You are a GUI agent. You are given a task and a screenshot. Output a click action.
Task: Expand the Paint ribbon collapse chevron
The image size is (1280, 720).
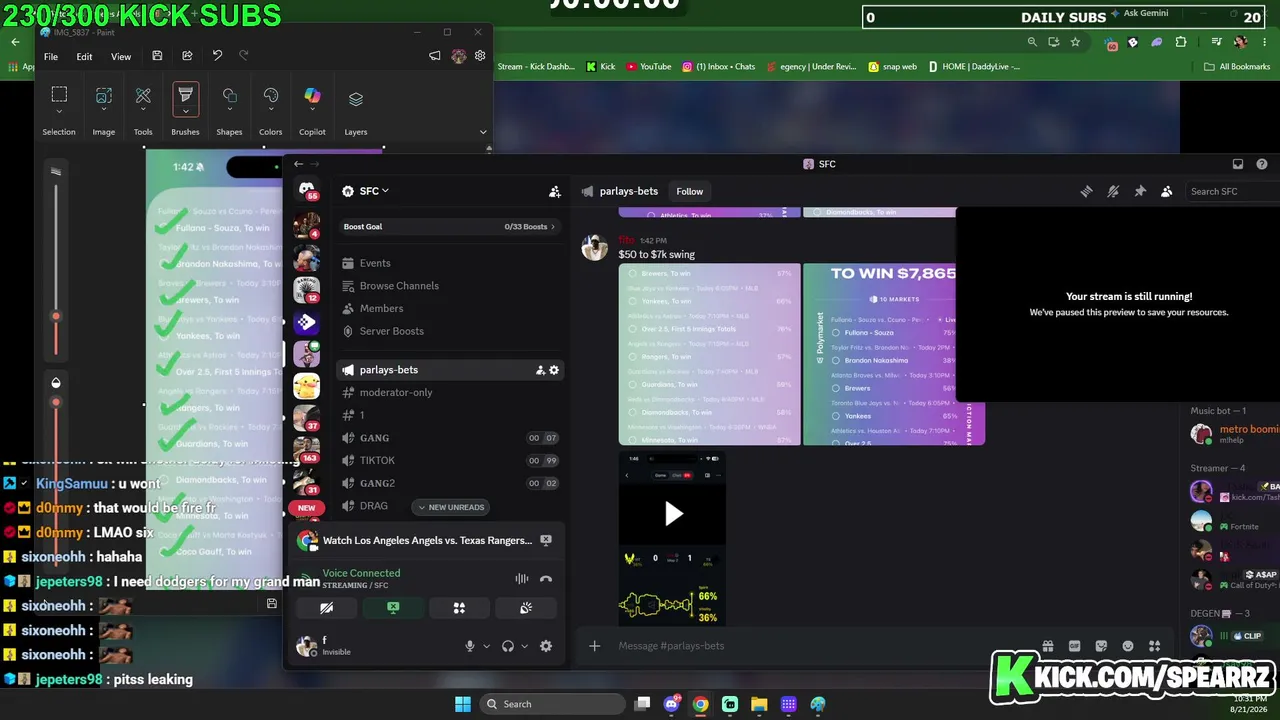483,132
